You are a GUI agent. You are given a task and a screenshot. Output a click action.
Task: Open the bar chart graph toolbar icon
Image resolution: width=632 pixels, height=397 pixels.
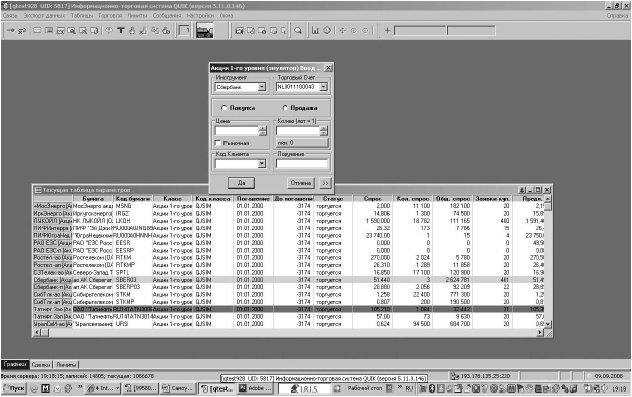[316, 31]
